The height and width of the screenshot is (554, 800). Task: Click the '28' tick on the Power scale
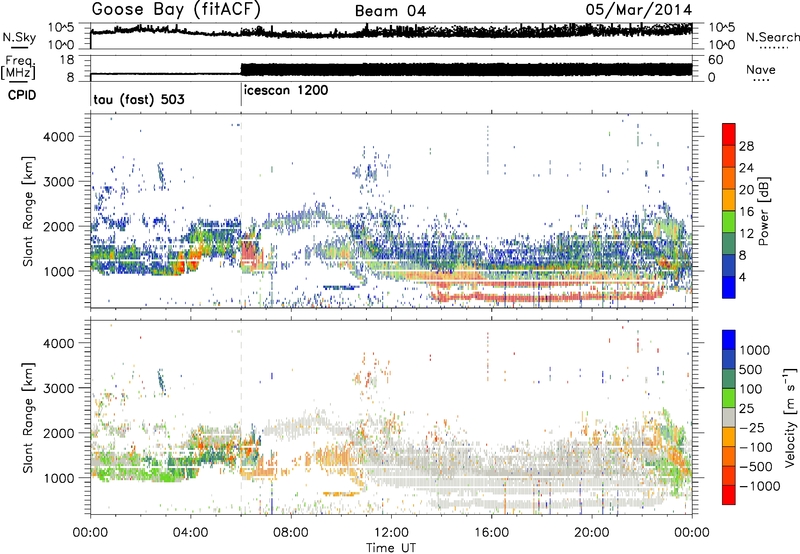coord(746,146)
